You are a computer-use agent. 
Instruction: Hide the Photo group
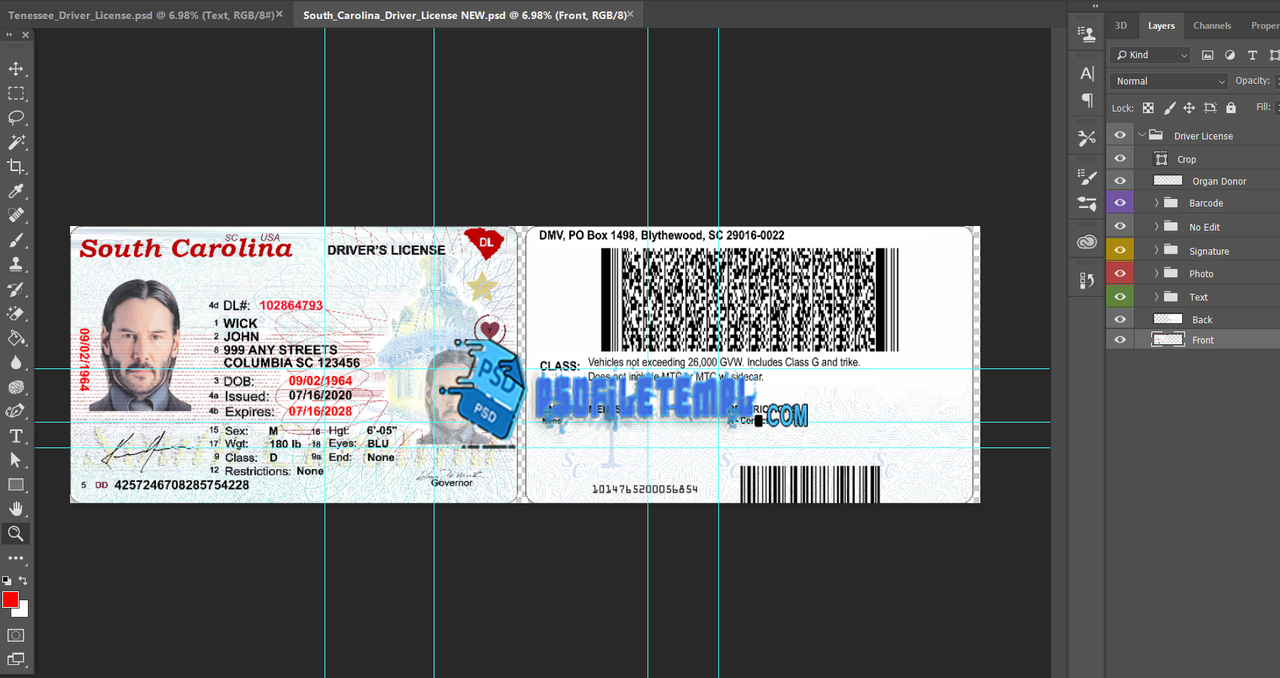pyautogui.click(x=1120, y=273)
